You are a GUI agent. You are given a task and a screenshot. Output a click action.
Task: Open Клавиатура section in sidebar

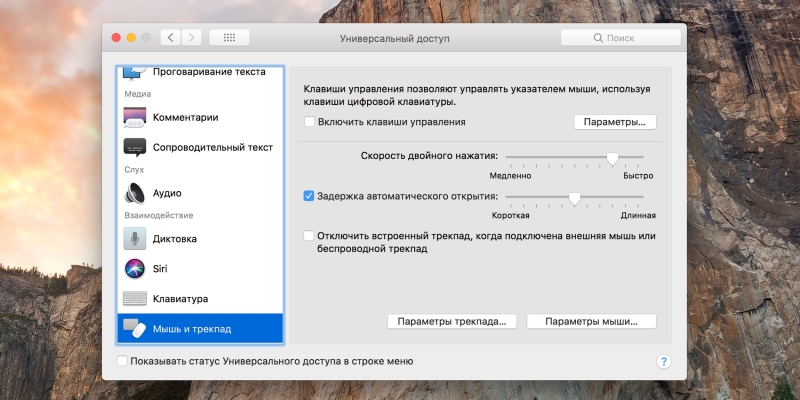coord(200,299)
